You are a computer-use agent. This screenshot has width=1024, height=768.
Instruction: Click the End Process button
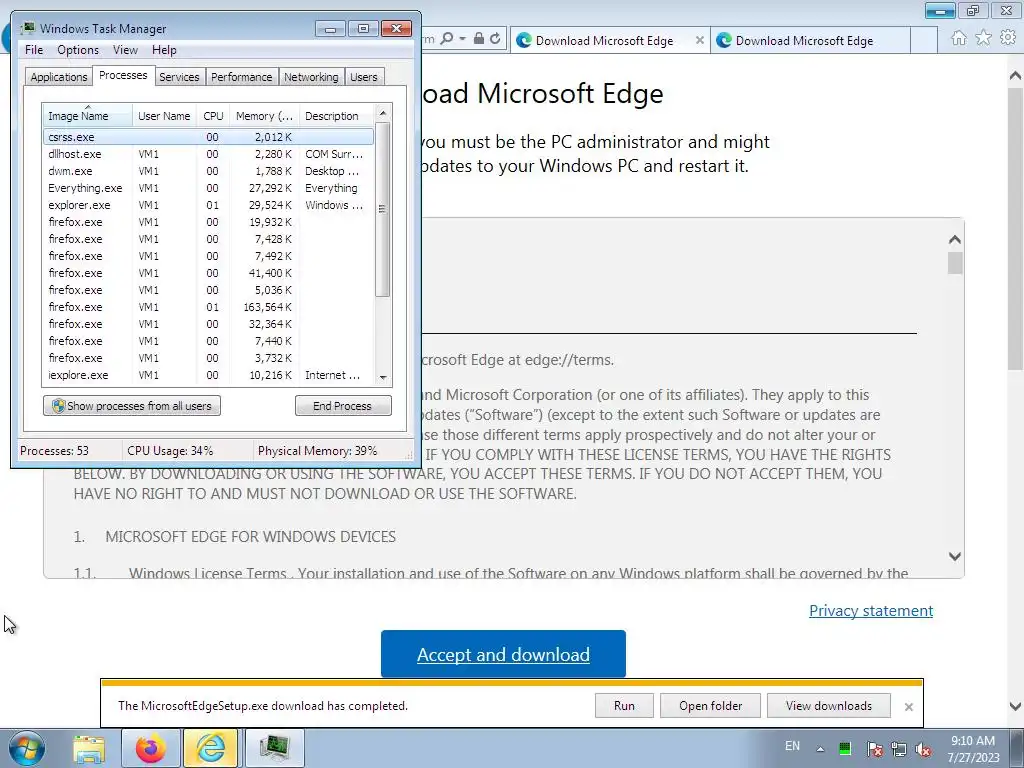[343, 406]
